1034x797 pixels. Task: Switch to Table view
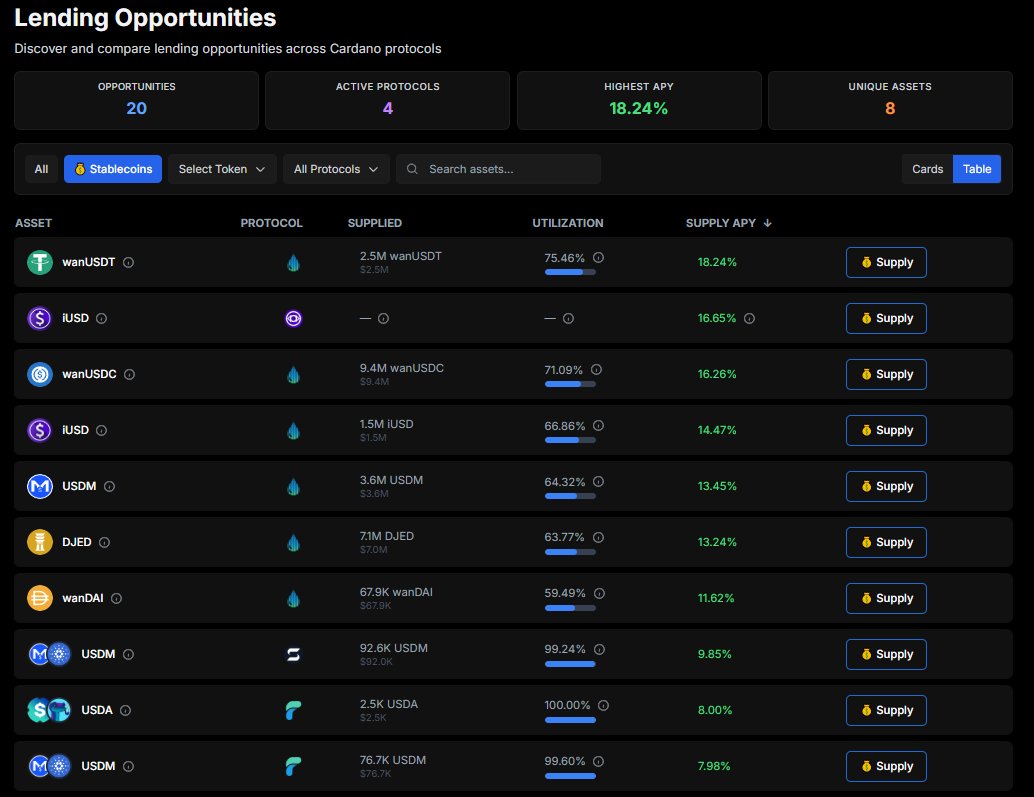(x=977, y=169)
